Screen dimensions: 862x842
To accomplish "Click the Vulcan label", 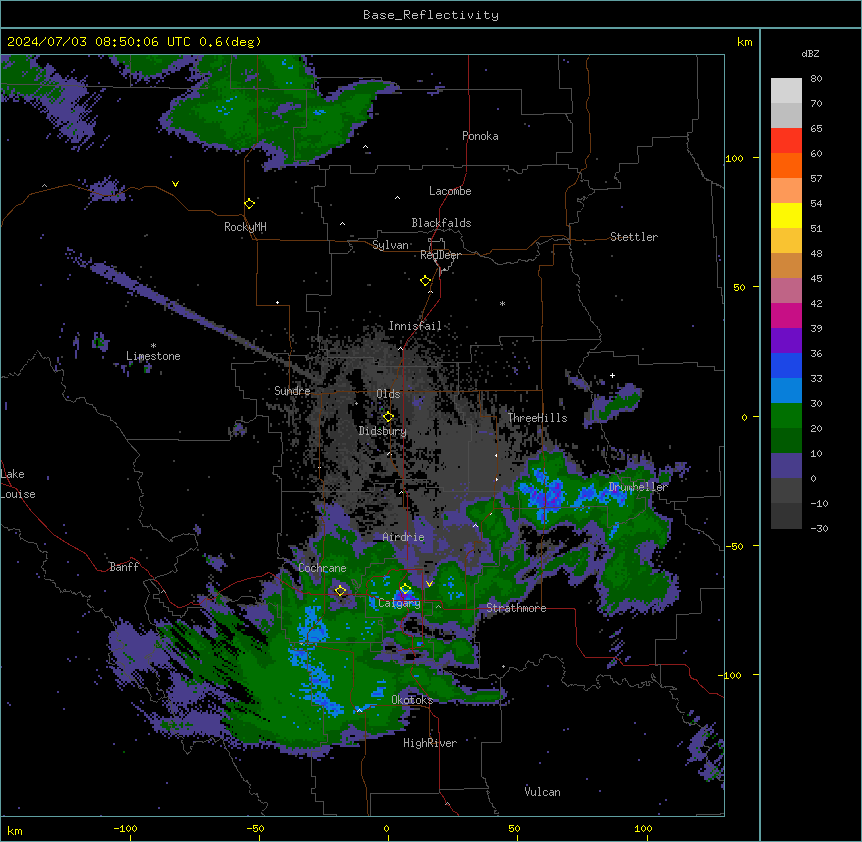I will click(542, 792).
